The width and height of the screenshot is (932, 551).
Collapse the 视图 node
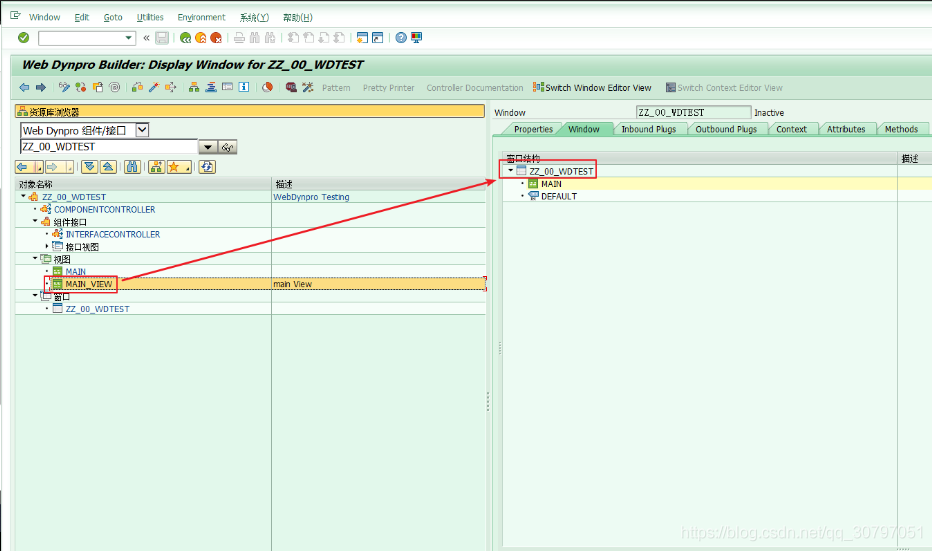(35, 259)
